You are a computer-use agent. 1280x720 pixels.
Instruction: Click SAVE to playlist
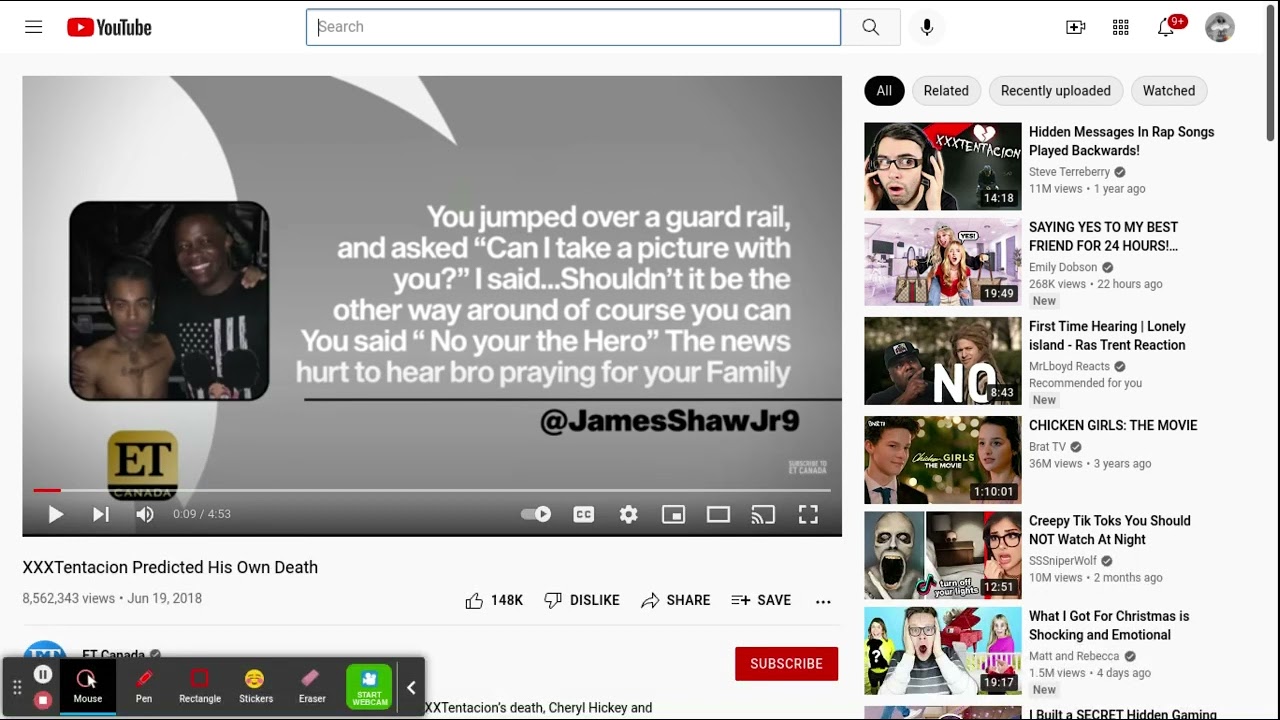pos(761,600)
